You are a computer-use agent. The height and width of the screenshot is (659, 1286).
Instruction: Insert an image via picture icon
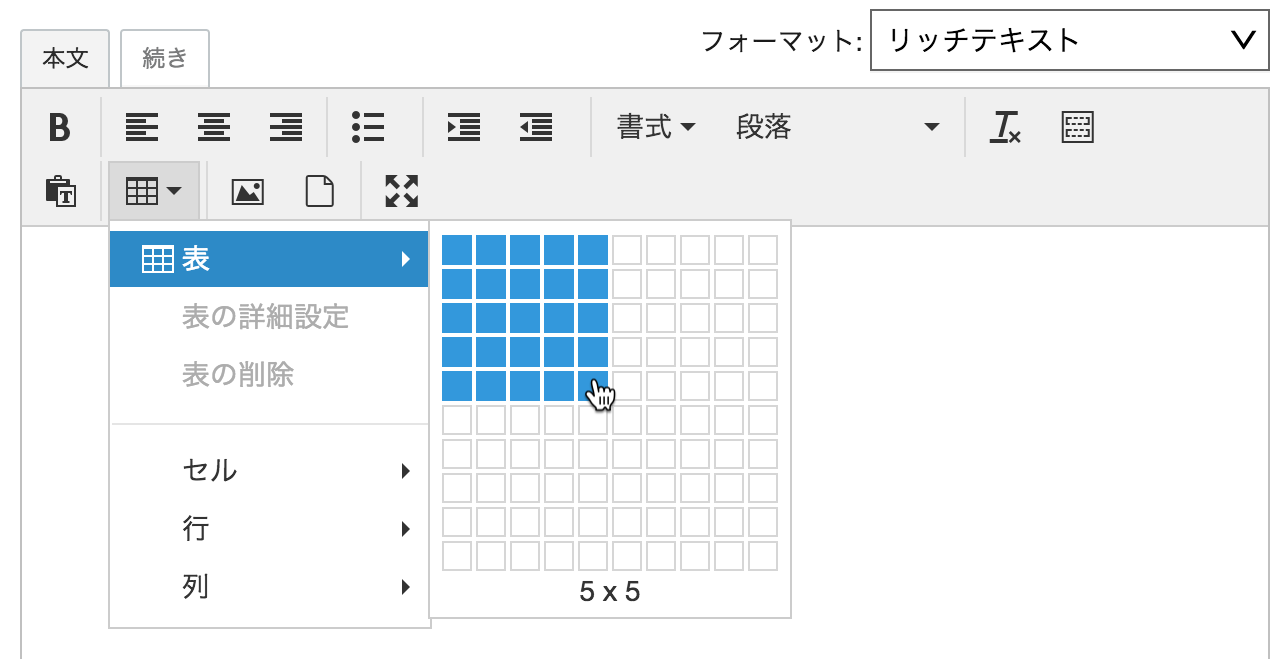247,190
